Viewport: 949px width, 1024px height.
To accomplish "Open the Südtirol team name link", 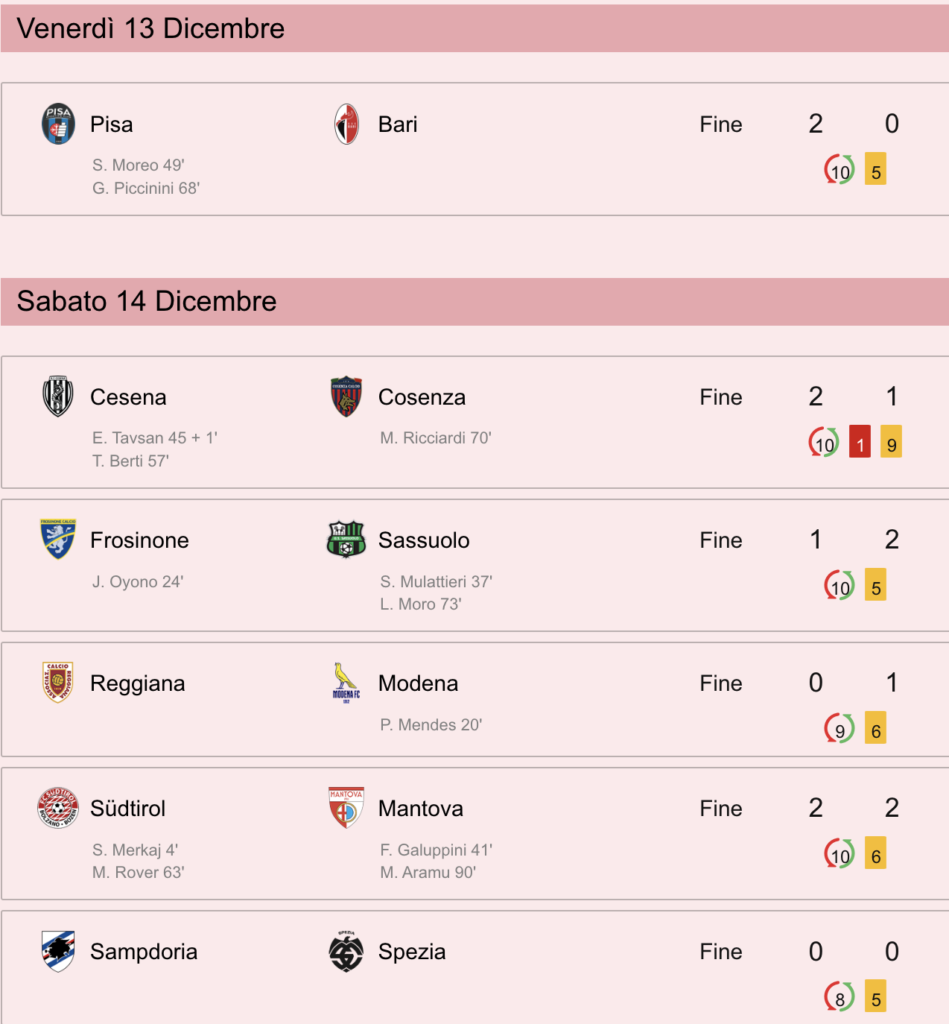I will click(127, 808).
